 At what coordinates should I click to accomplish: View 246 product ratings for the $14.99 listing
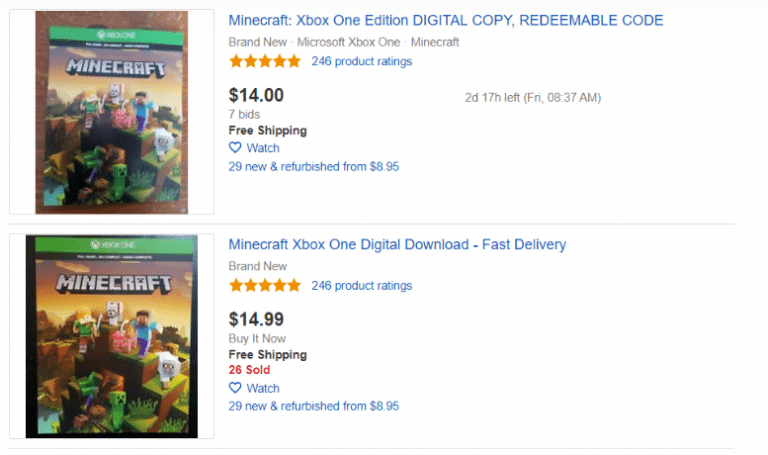(361, 285)
